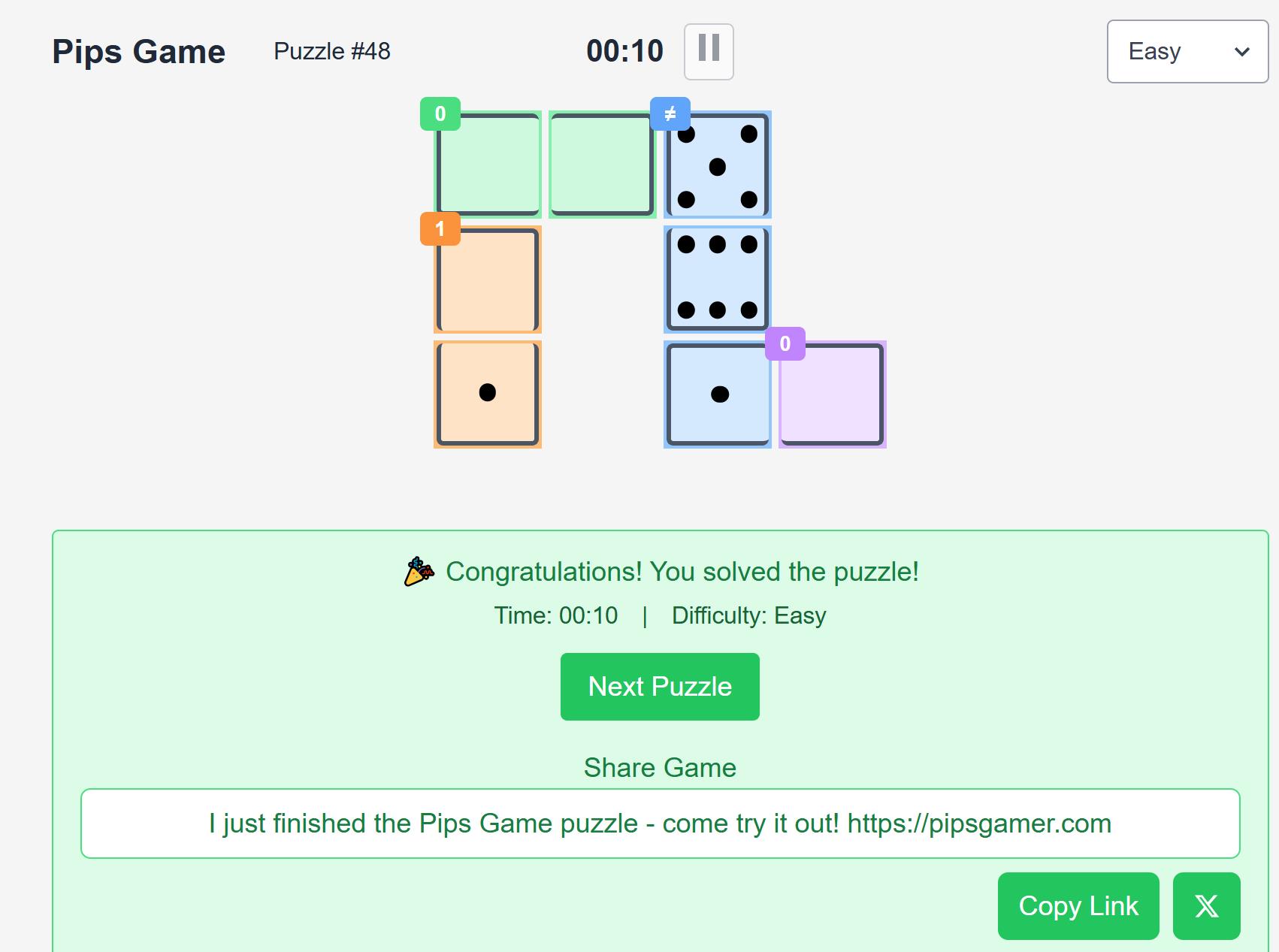
Task: Pause the game timer
Action: coord(709,51)
